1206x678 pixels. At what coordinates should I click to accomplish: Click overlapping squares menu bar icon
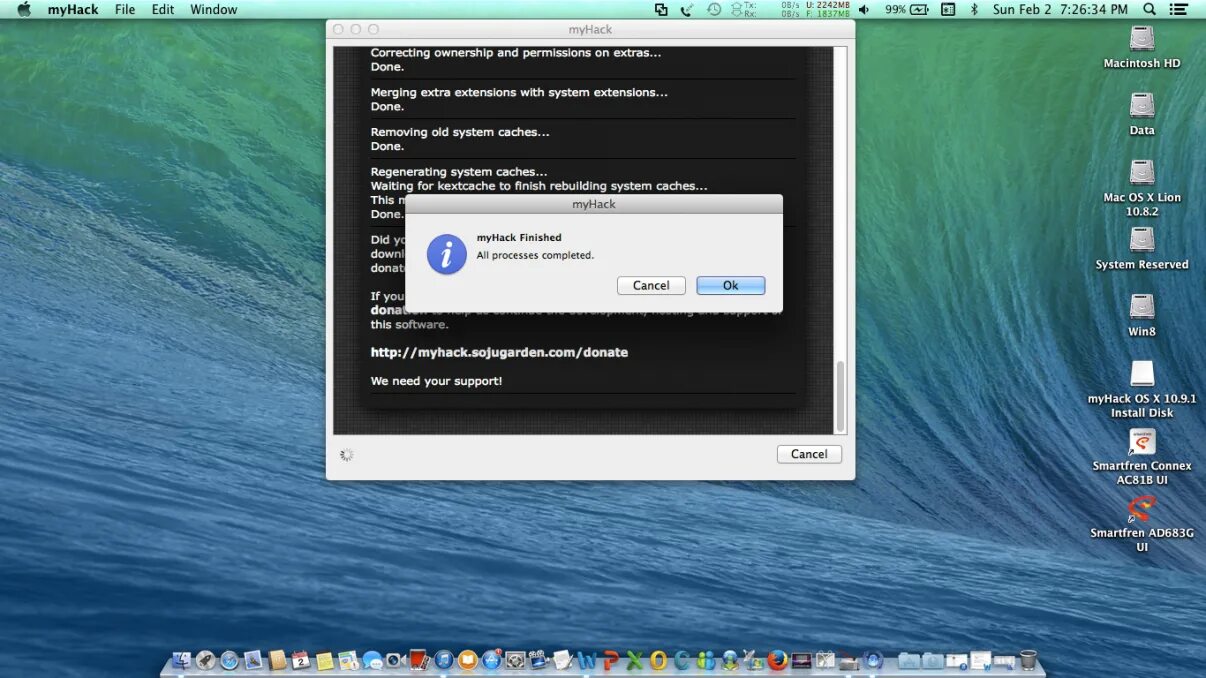tap(661, 9)
